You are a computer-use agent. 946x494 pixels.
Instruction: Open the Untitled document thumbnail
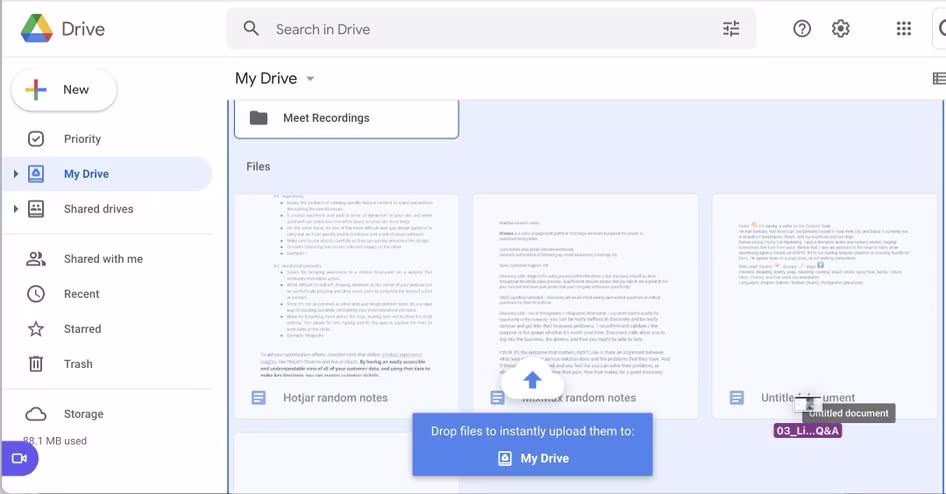click(825, 287)
